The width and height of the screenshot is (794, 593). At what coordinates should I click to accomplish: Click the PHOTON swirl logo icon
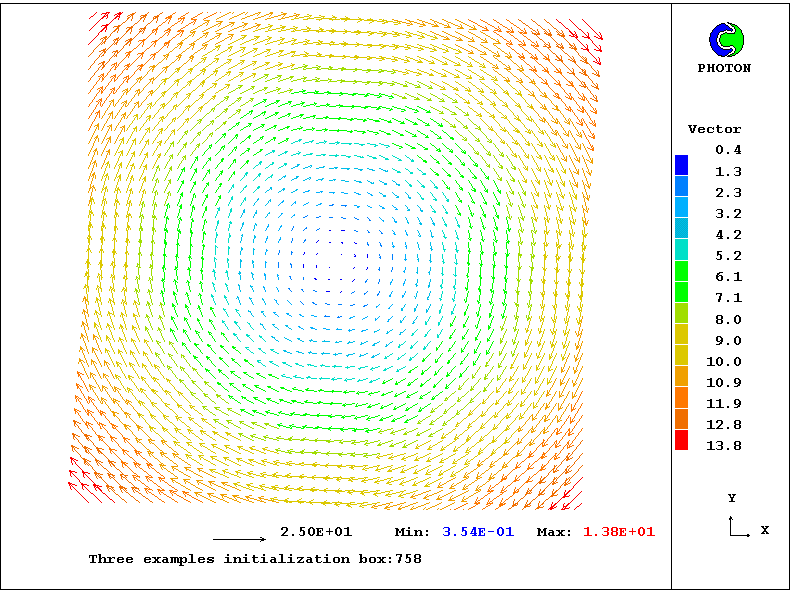click(727, 40)
